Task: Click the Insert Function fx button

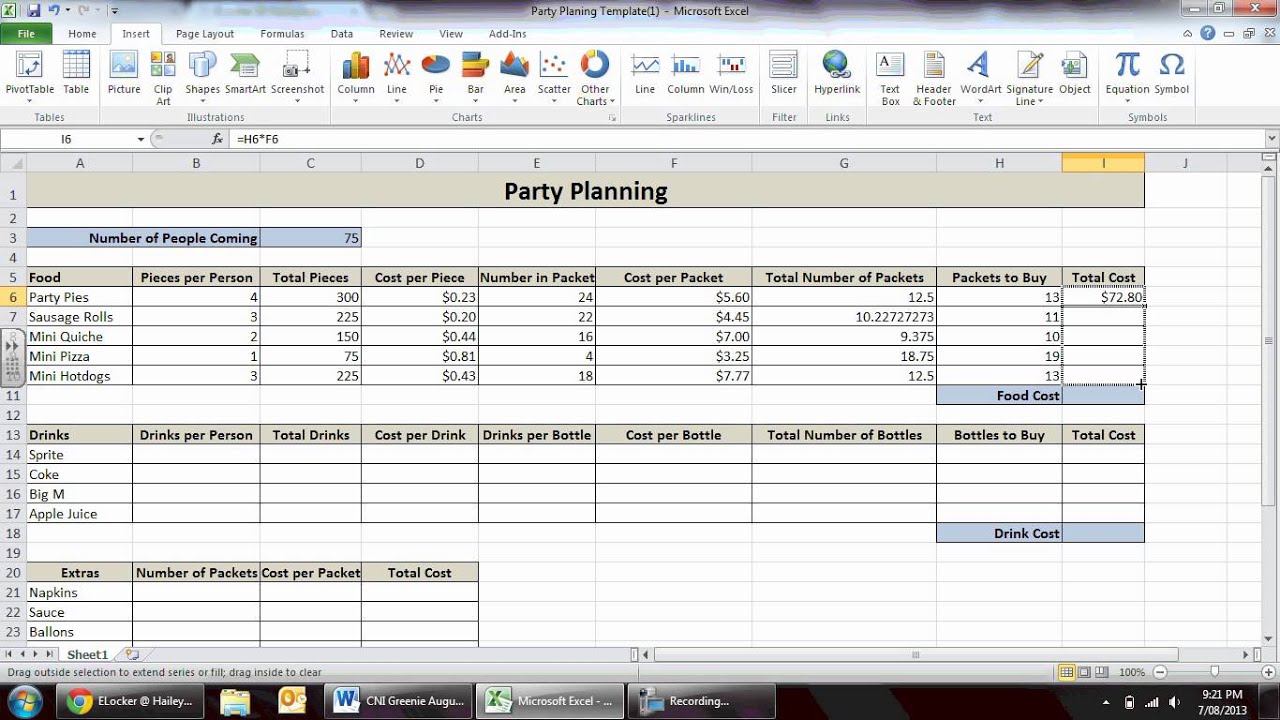Action: (217, 139)
